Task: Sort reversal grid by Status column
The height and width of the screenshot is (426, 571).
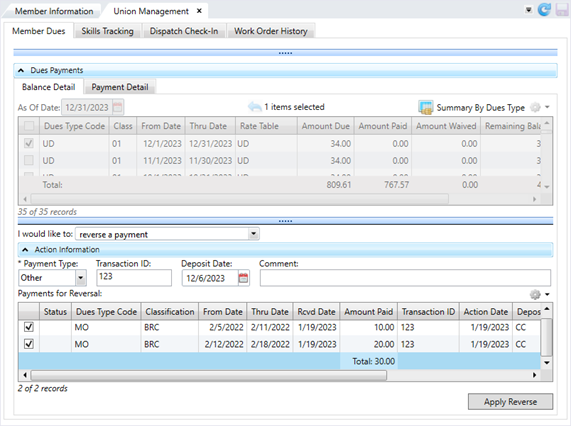Action: pos(55,312)
